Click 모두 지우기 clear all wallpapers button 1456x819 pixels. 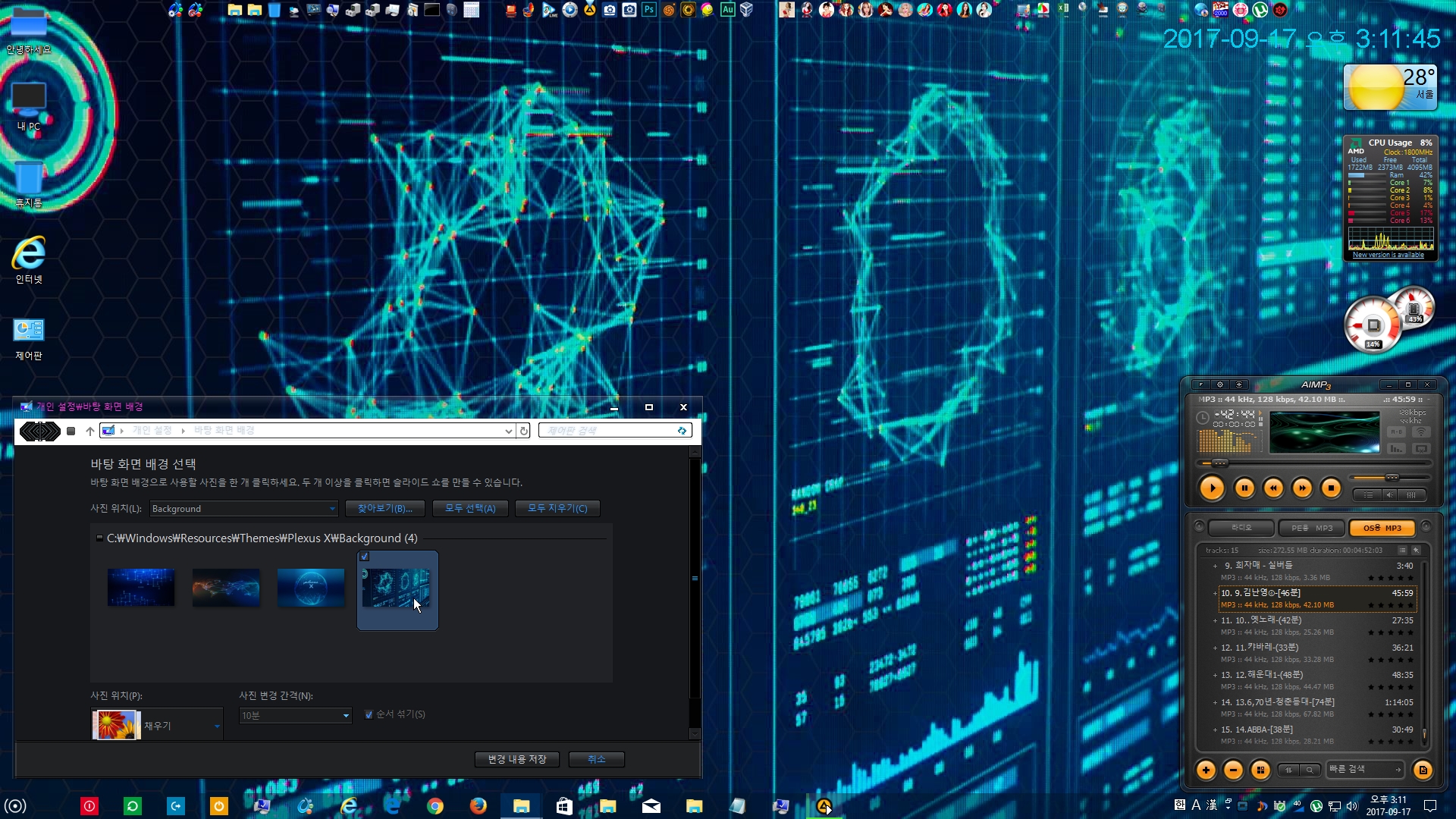pos(556,508)
